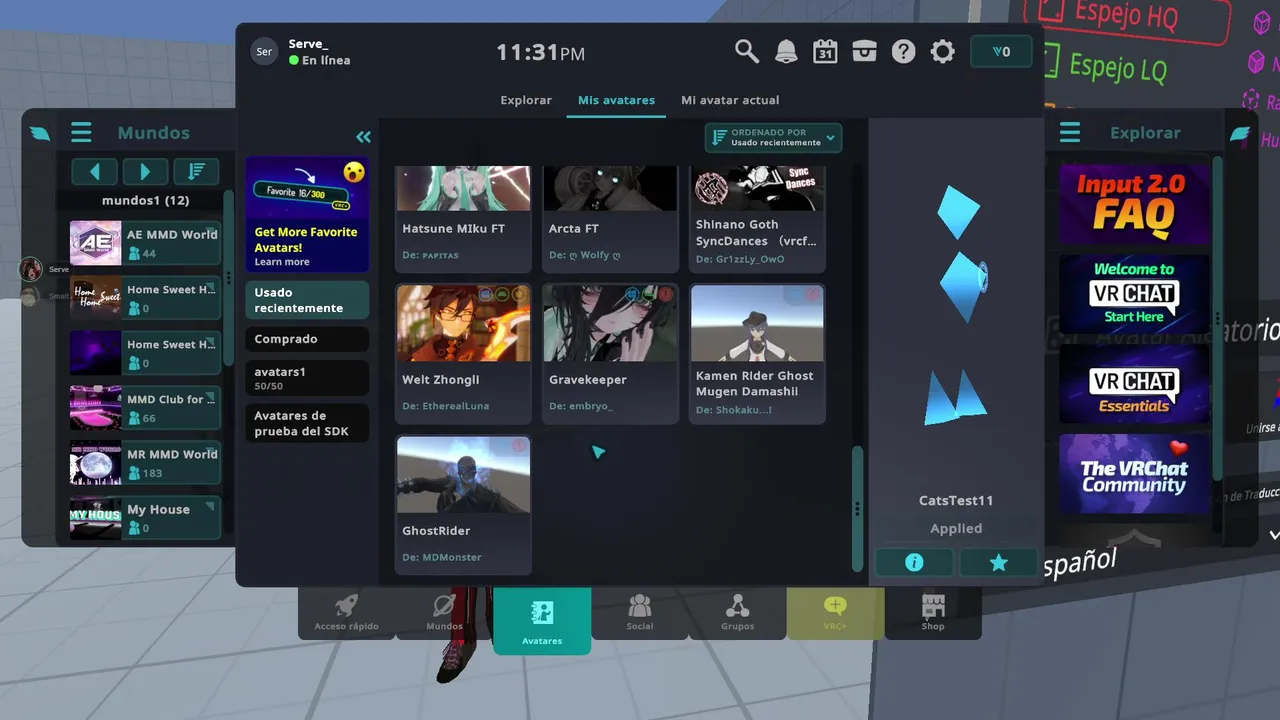This screenshot has width=1280, height=720.
Task: Open Shop tab in bottom bar
Action: click(x=933, y=613)
